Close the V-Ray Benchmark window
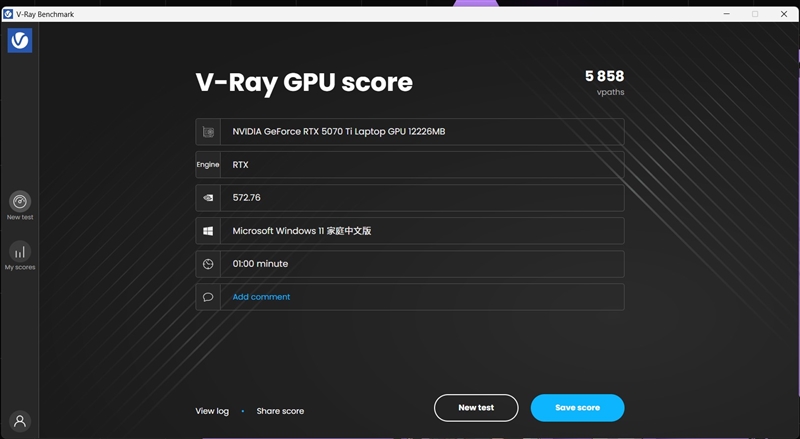 point(784,14)
